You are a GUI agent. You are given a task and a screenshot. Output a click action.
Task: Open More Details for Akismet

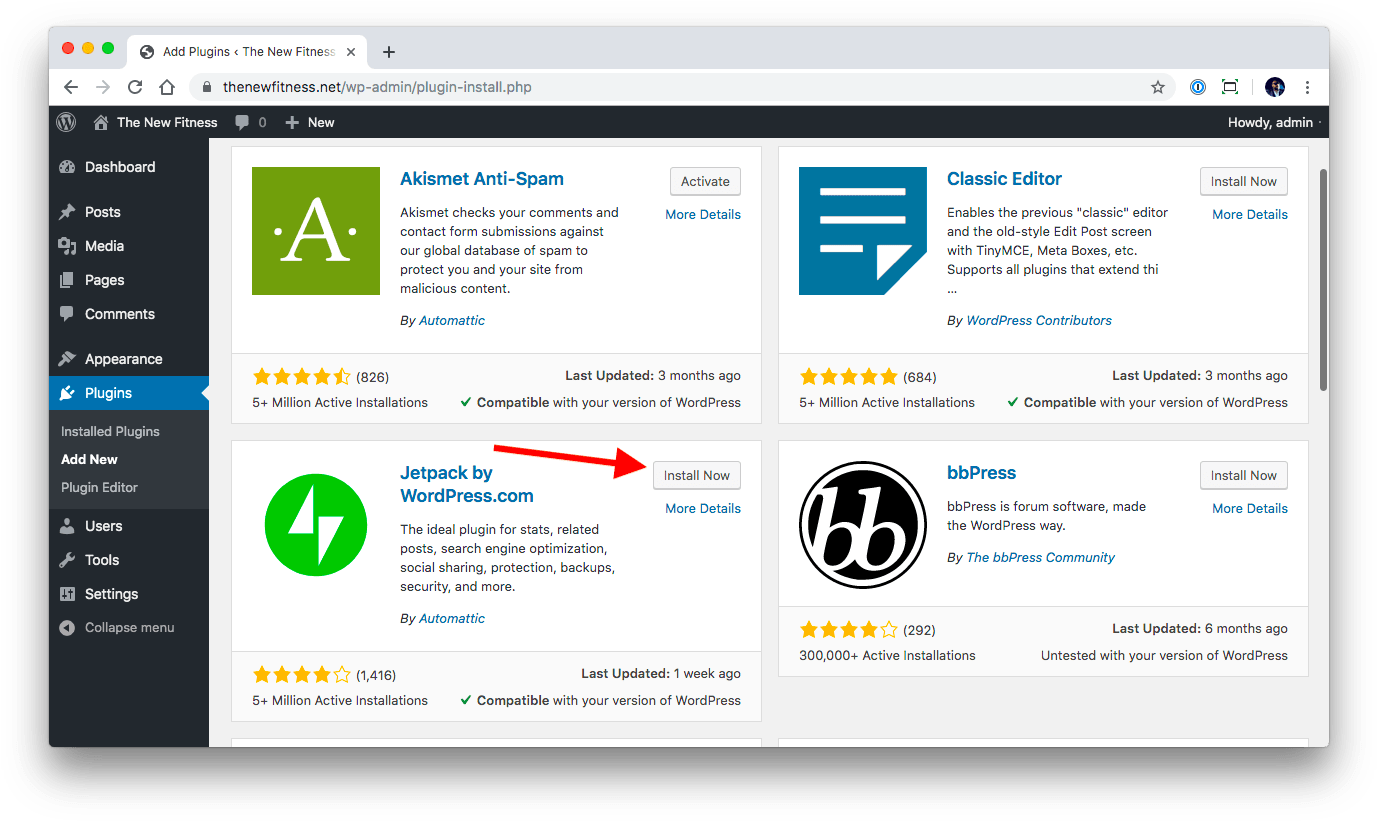pos(703,214)
